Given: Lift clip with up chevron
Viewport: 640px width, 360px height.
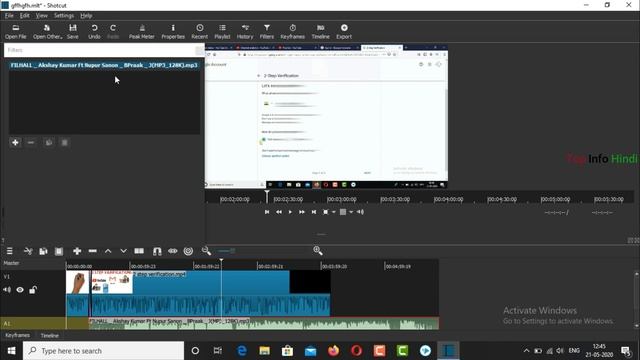Looking at the screenshot, I should coord(108,251).
